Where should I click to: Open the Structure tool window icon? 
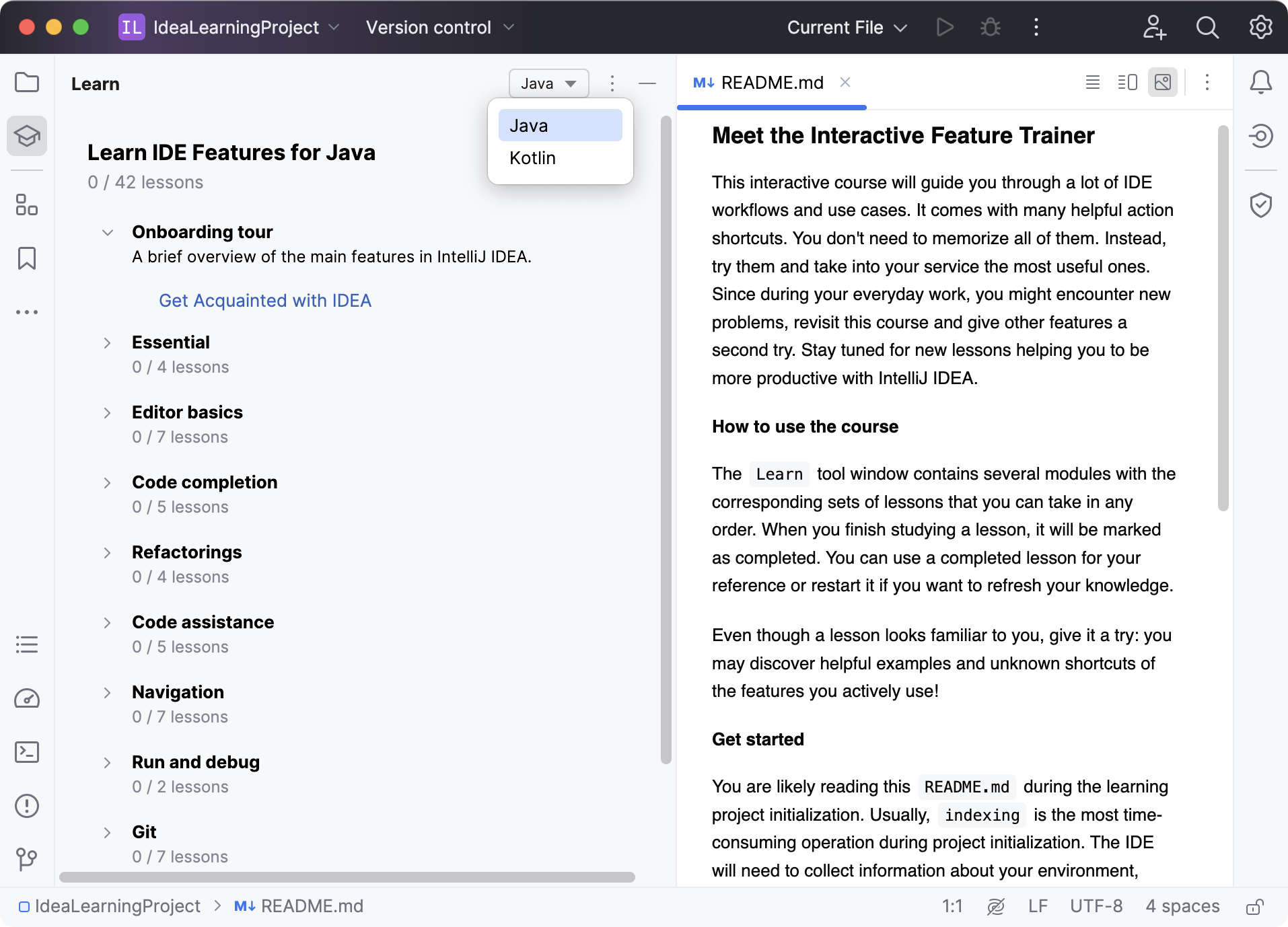27,205
